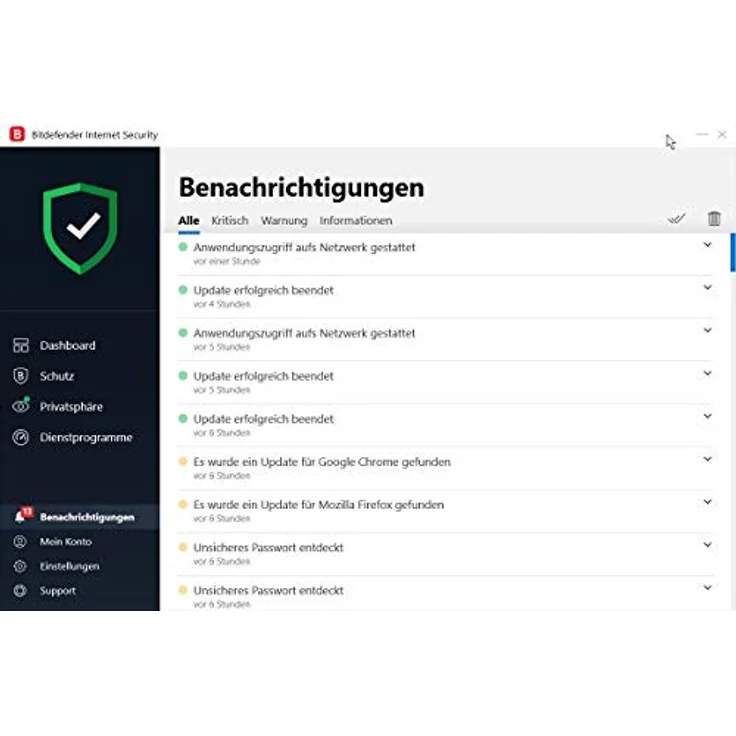Expand Update erfolgreich beendet vor 6 Stunden
The image size is (736, 736).
pyautogui.click(x=707, y=416)
